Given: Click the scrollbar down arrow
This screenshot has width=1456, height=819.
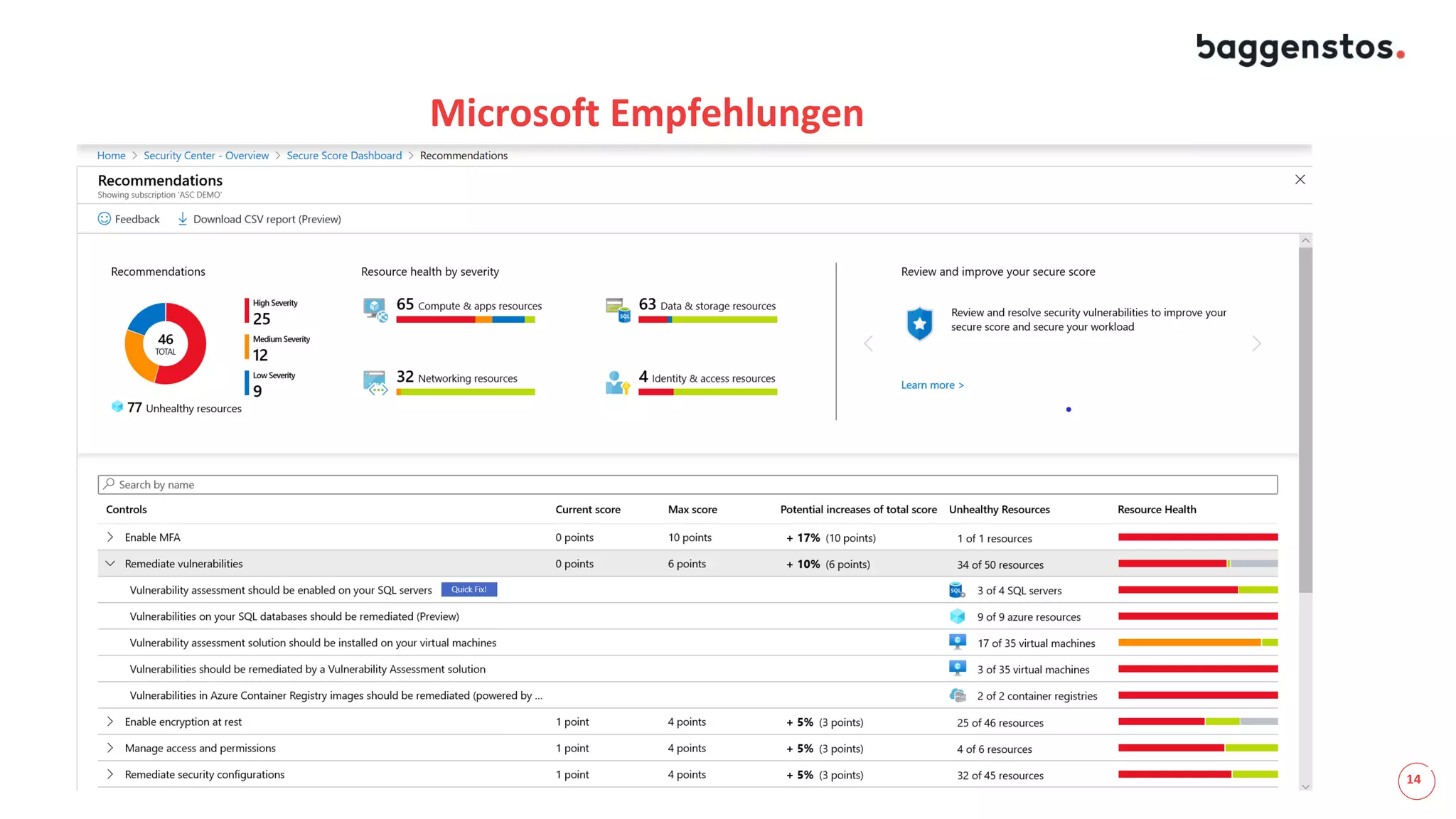Looking at the screenshot, I should (1305, 786).
